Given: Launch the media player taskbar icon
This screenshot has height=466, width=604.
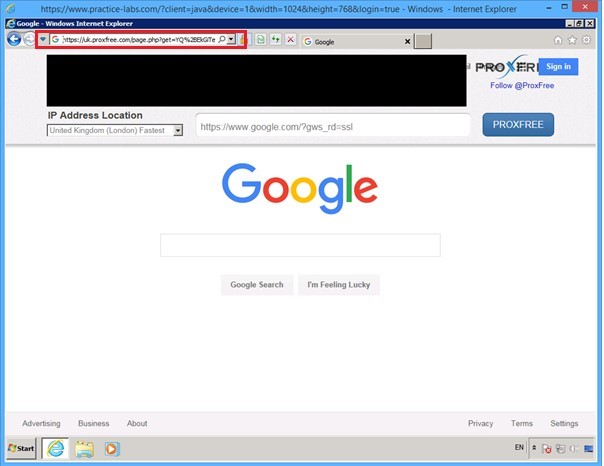Looking at the screenshot, I should click(112, 449).
